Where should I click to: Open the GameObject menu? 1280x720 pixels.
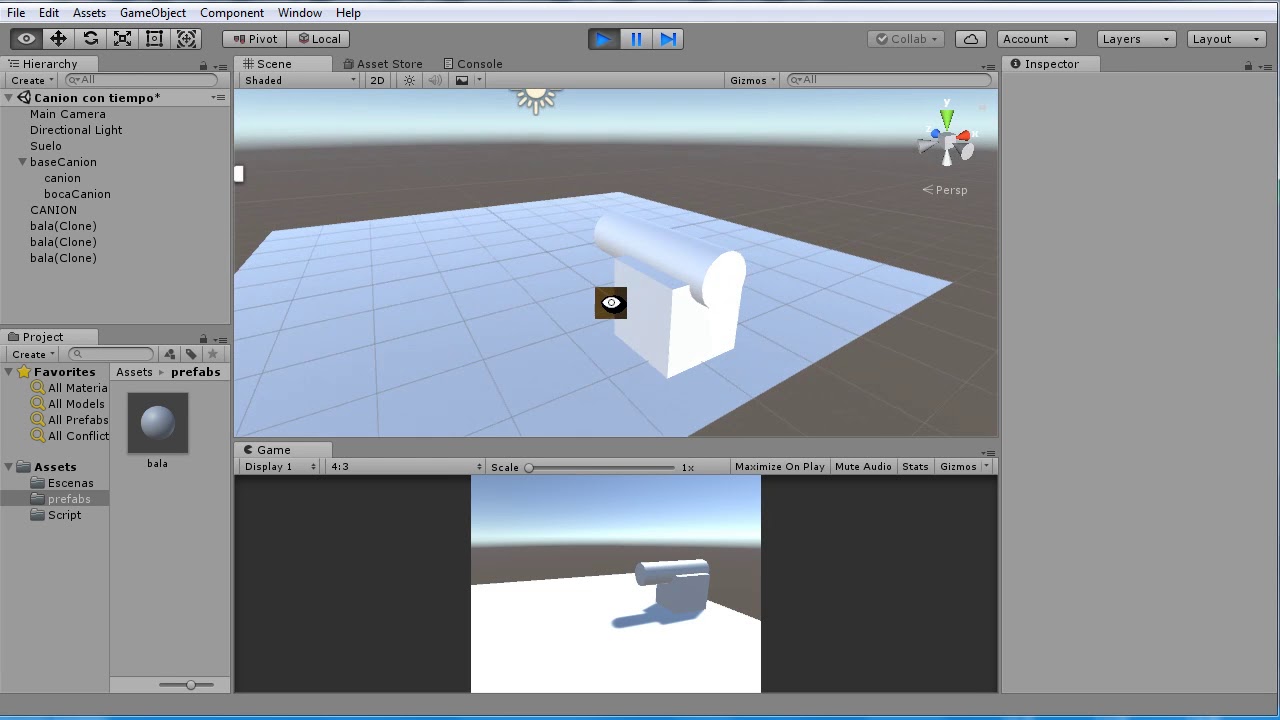point(153,13)
